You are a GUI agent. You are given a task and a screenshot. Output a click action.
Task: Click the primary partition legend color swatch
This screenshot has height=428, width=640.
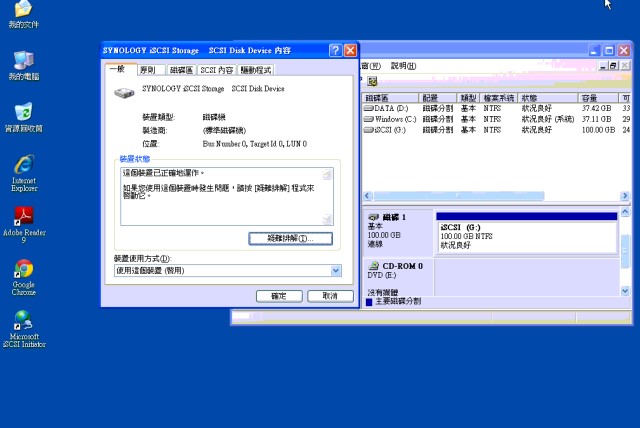point(369,302)
